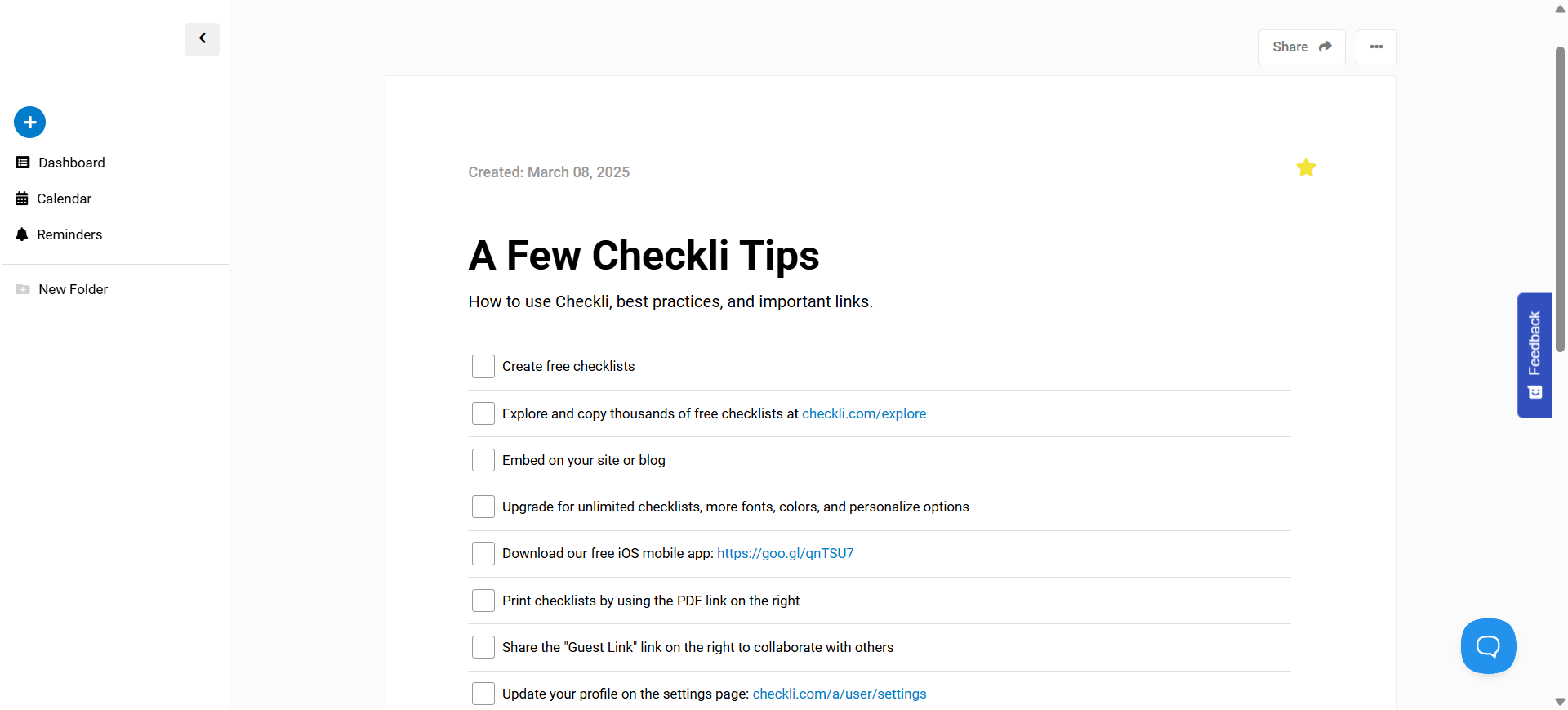Open the checkli.com/explore link

(863, 413)
